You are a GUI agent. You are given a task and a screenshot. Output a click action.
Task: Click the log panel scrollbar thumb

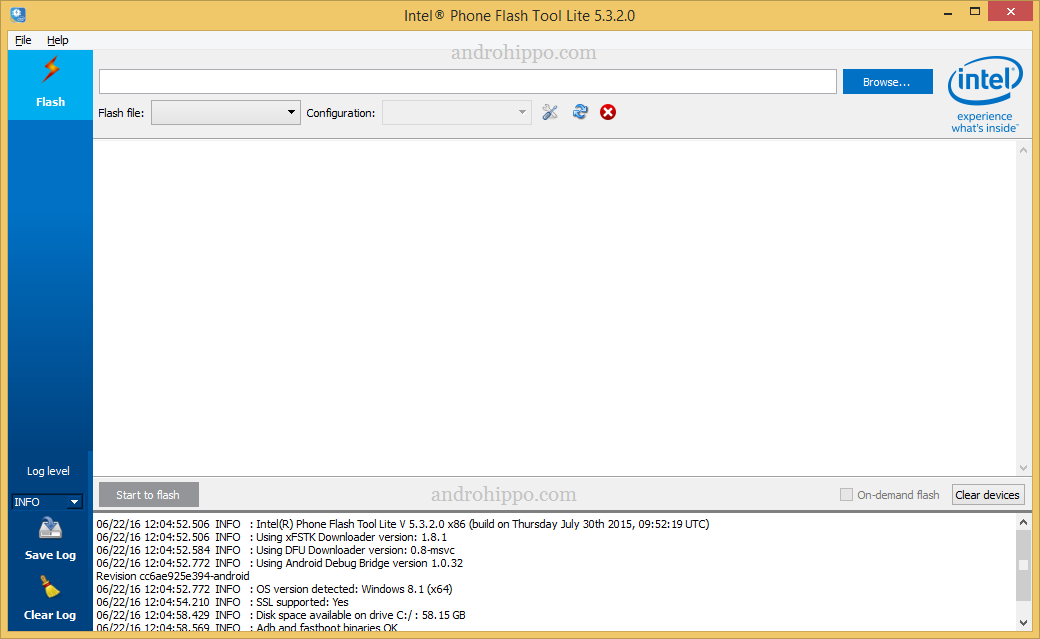1023,565
